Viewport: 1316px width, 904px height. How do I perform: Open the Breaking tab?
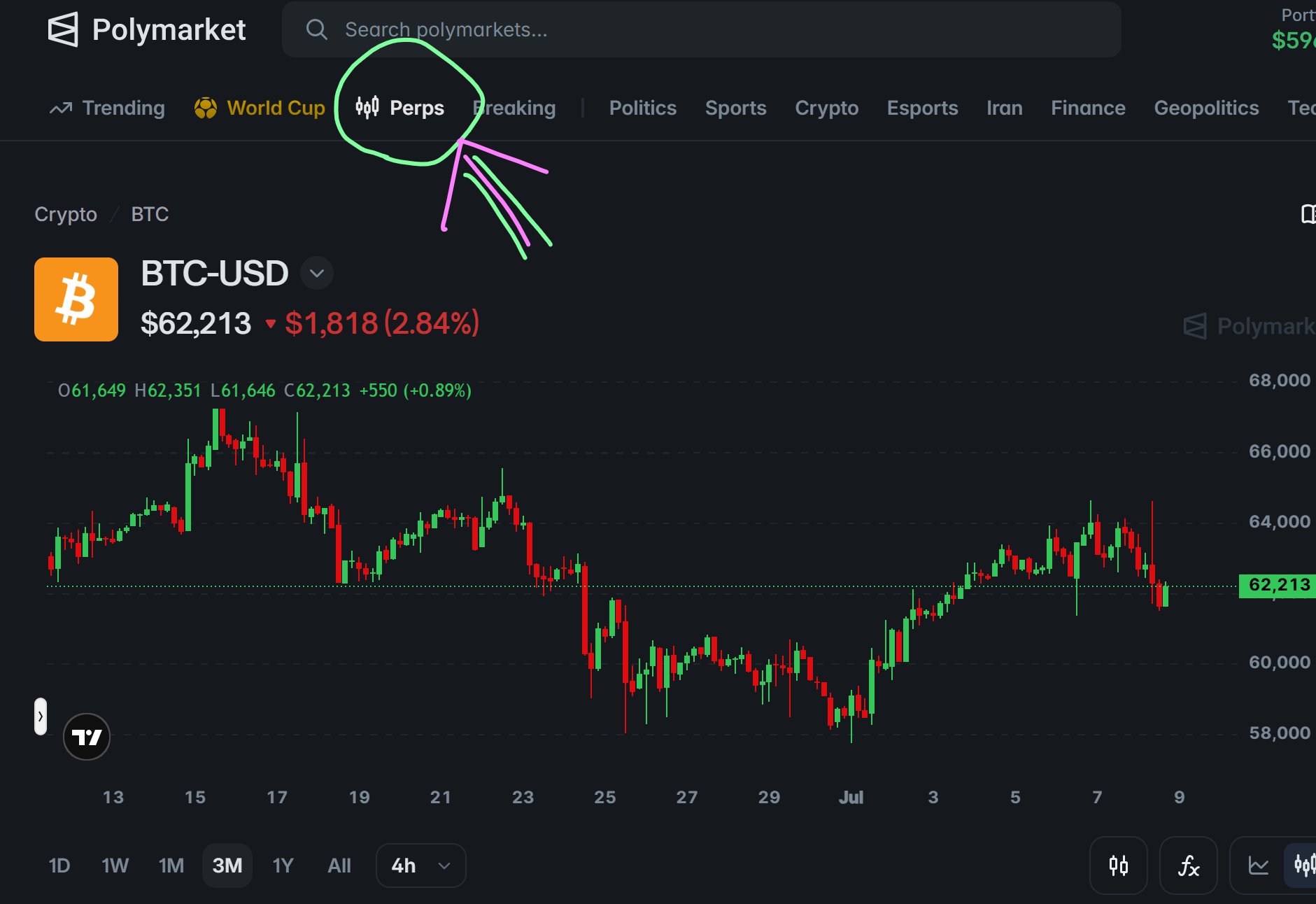(x=514, y=108)
